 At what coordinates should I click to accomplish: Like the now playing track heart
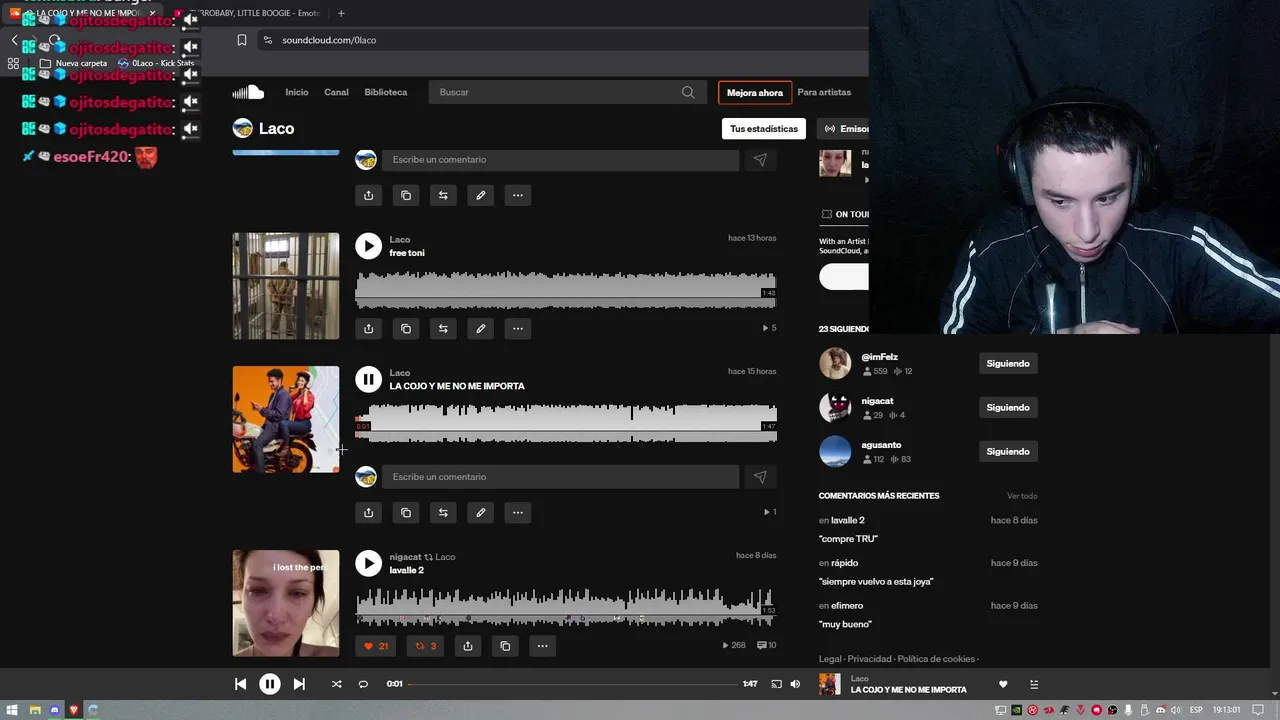(x=1003, y=685)
